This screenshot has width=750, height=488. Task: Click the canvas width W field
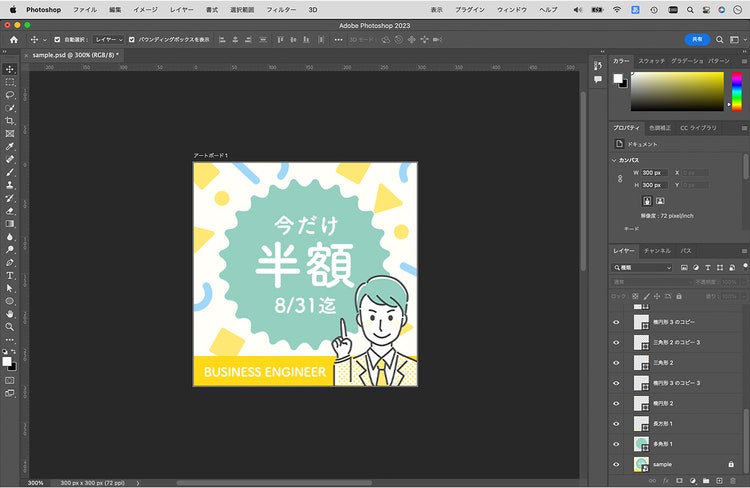[x=654, y=173]
